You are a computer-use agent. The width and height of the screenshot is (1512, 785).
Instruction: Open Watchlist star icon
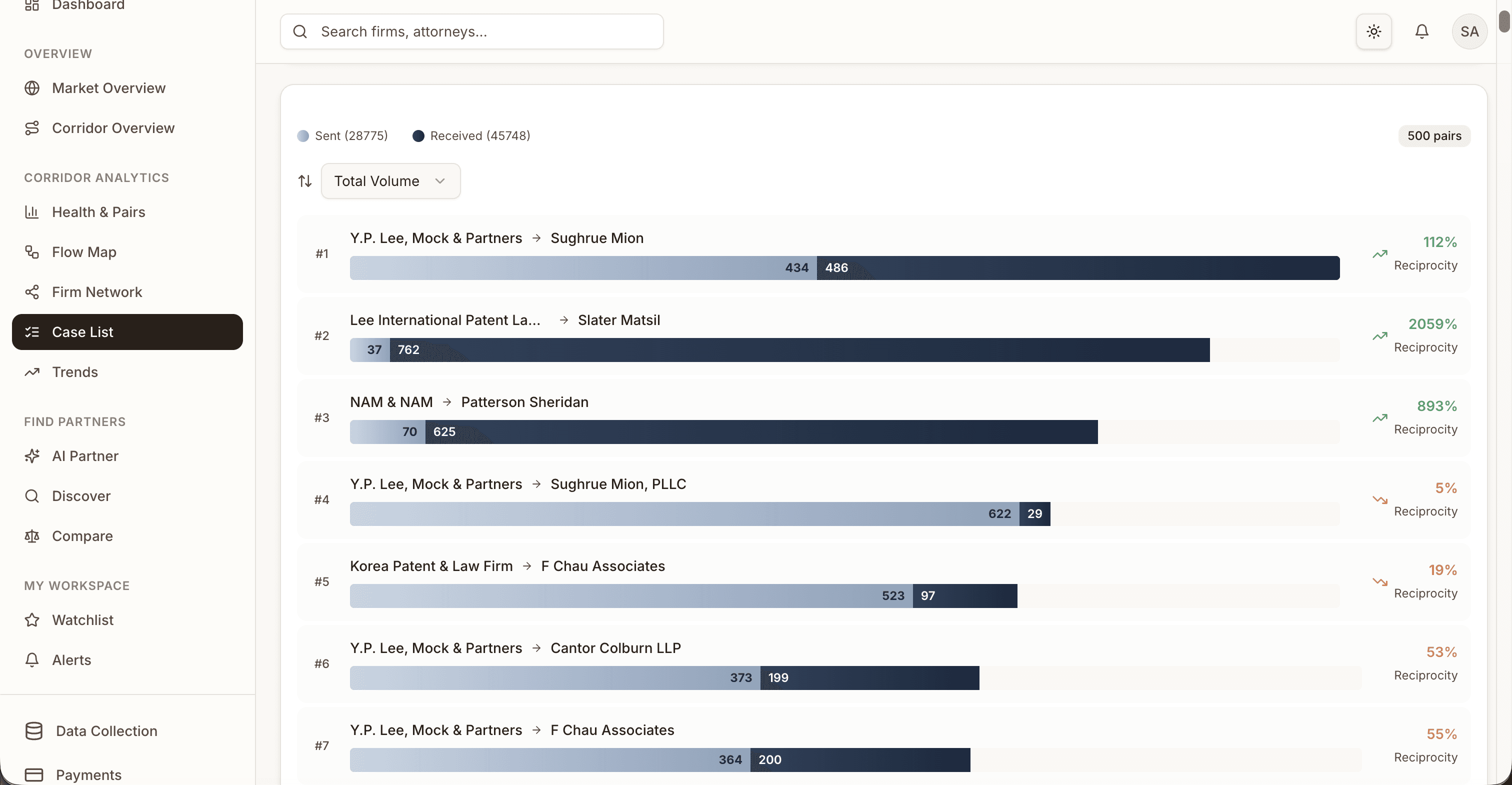pyautogui.click(x=32, y=619)
